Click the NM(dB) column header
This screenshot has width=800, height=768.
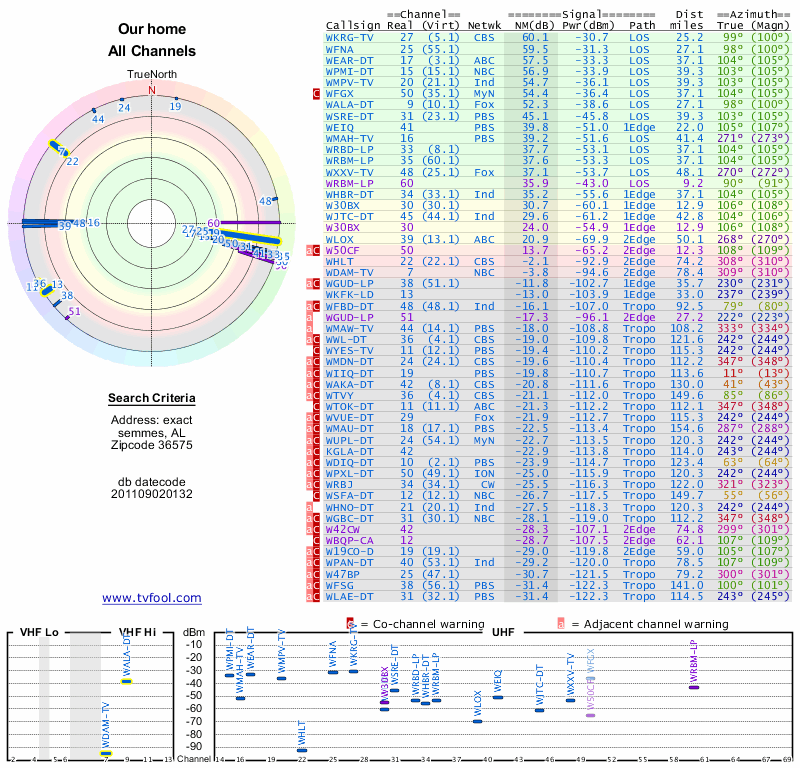[x=533, y=26]
